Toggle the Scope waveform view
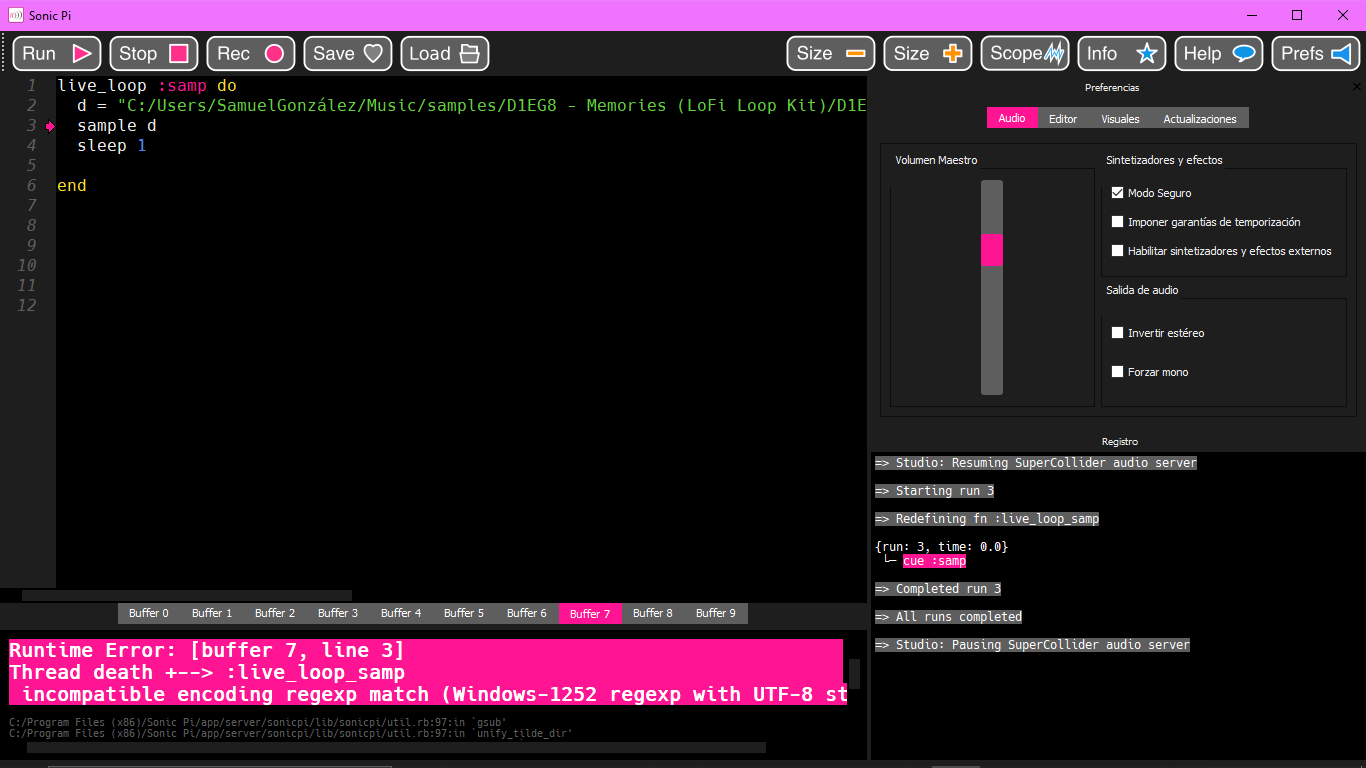 click(x=1025, y=54)
